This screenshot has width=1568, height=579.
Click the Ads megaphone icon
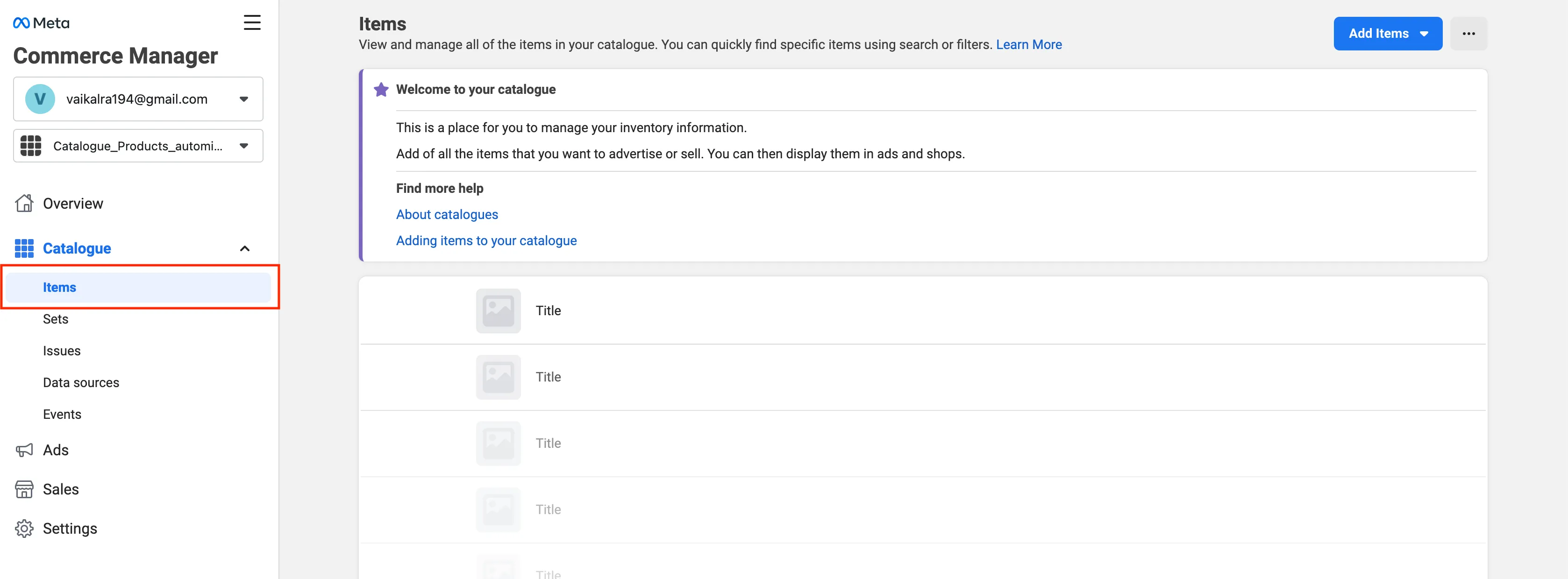click(24, 450)
